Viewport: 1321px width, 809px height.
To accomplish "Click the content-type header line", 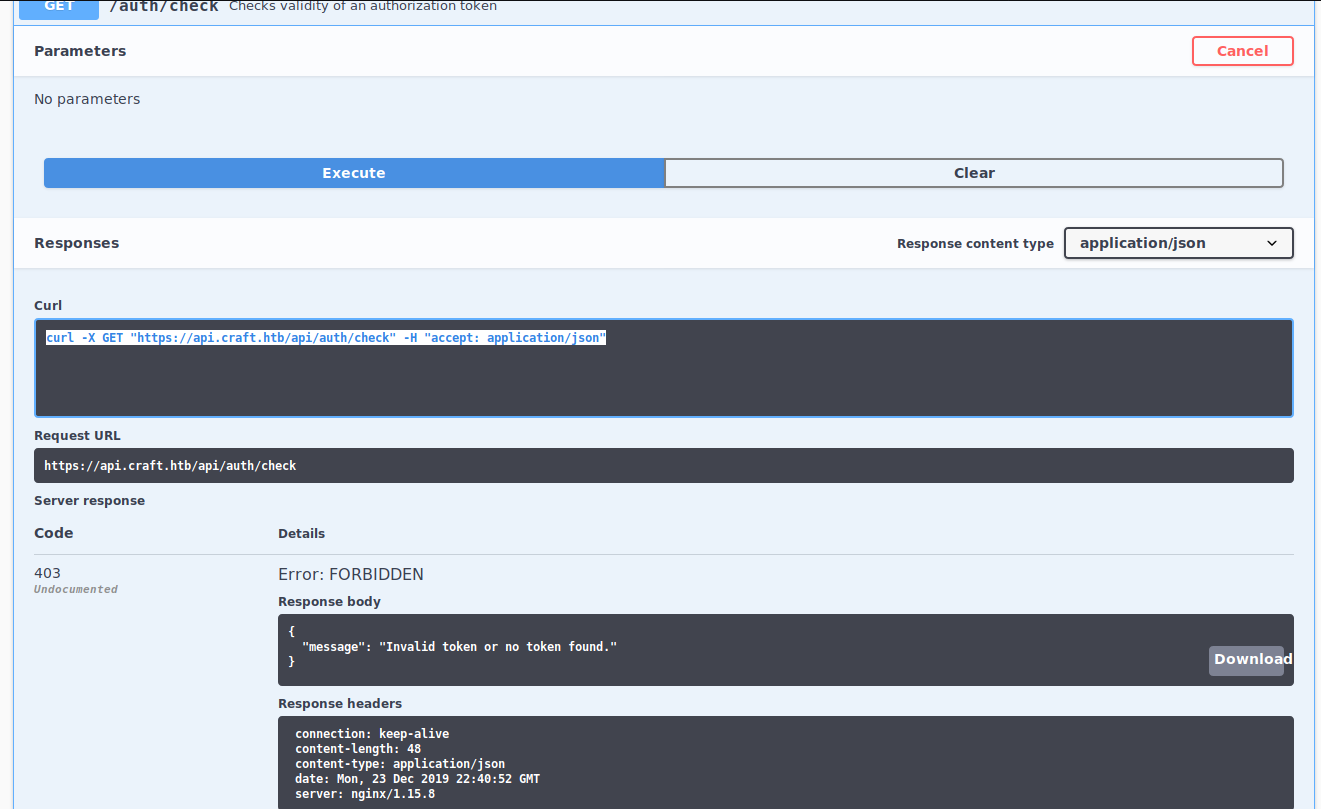I will coord(400,764).
